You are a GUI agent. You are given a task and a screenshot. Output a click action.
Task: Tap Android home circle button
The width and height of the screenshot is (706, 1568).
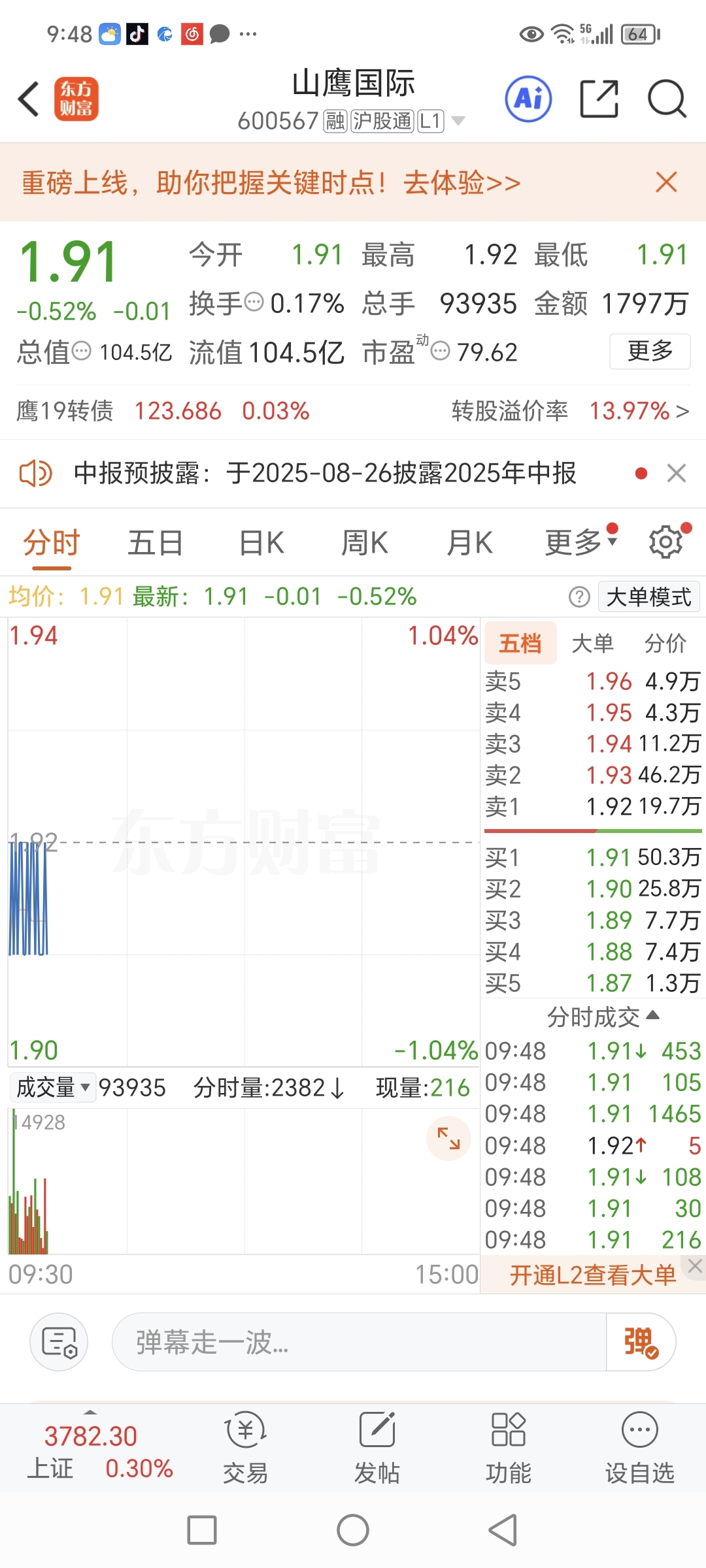(x=353, y=1530)
